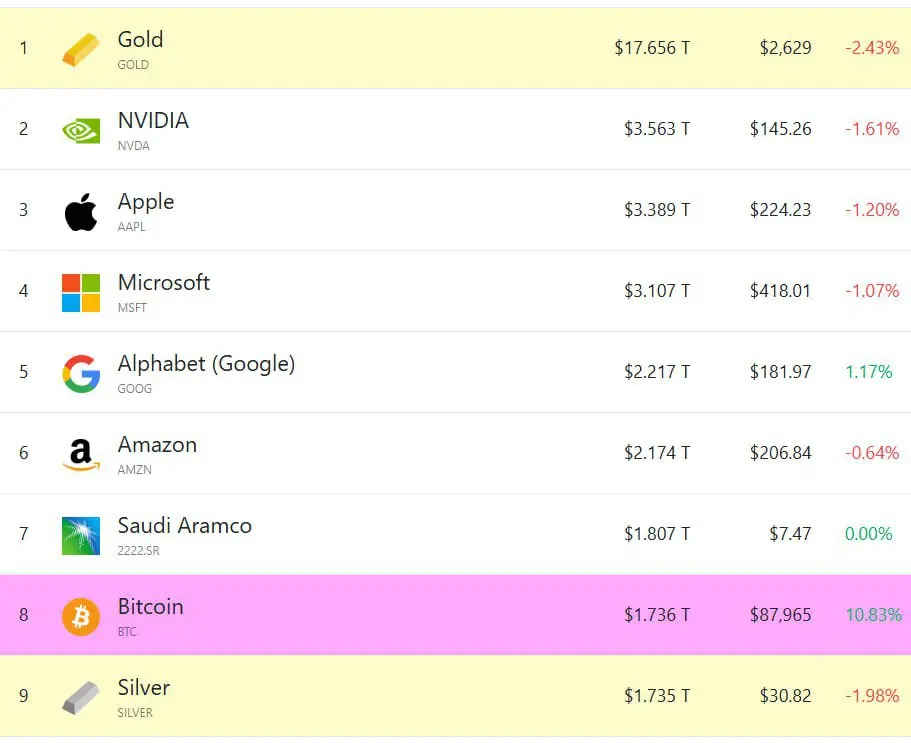Click Silver's -1.98% change value

[872, 695]
